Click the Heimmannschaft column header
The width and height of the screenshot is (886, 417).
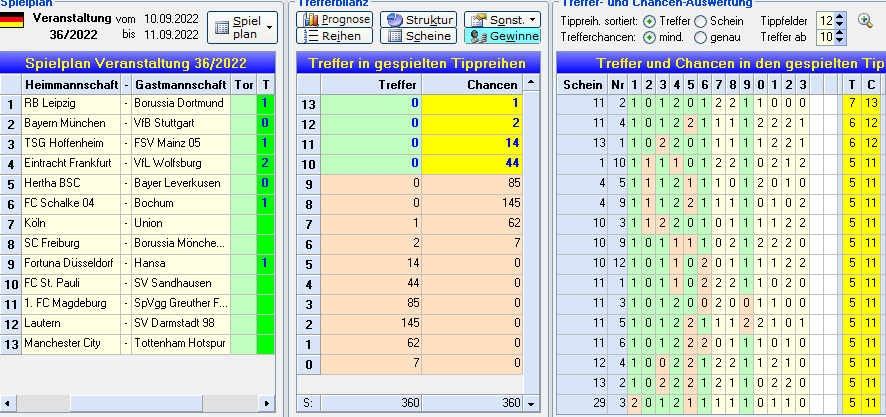pos(71,85)
